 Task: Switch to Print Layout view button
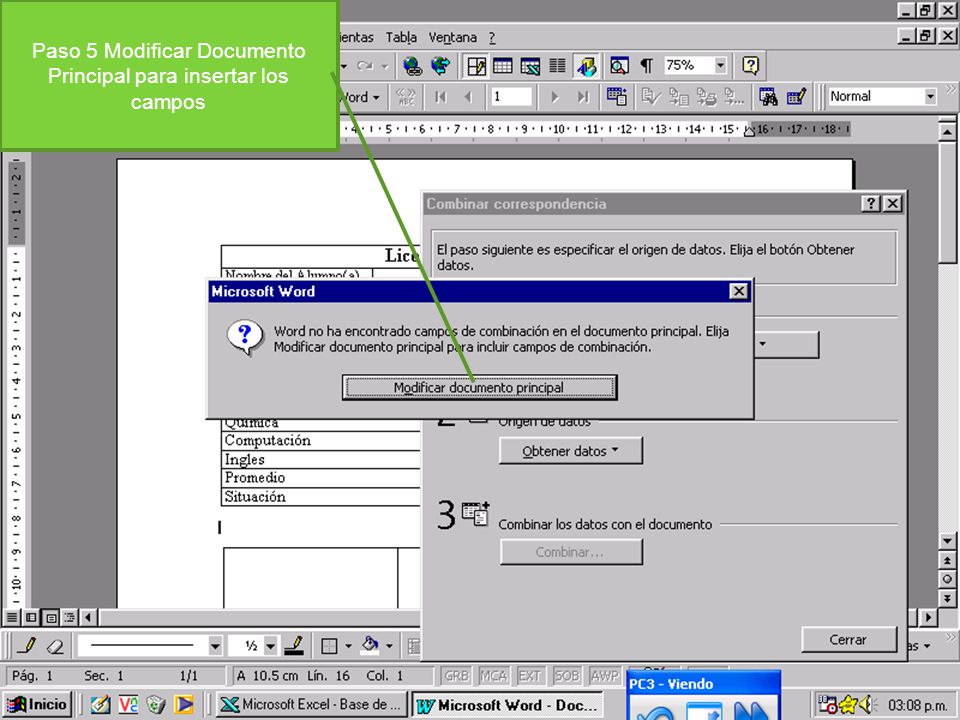click(51, 617)
